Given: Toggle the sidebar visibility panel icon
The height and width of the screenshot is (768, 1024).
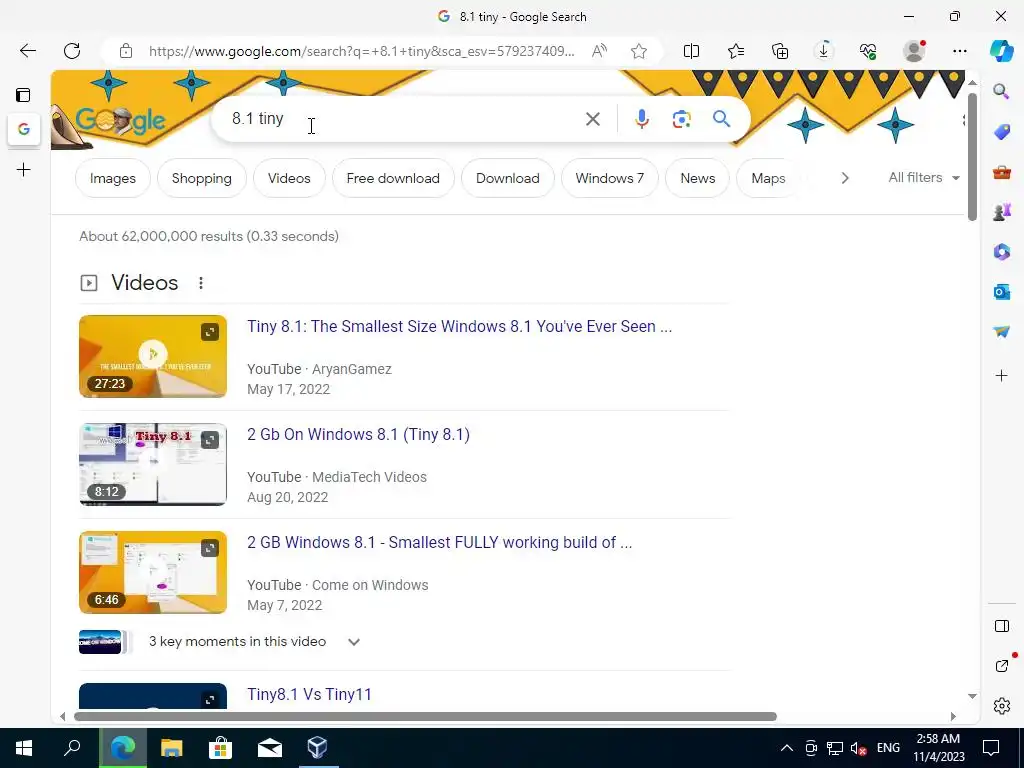Looking at the screenshot, I should pyautogui.click(x=1001, y=626).
